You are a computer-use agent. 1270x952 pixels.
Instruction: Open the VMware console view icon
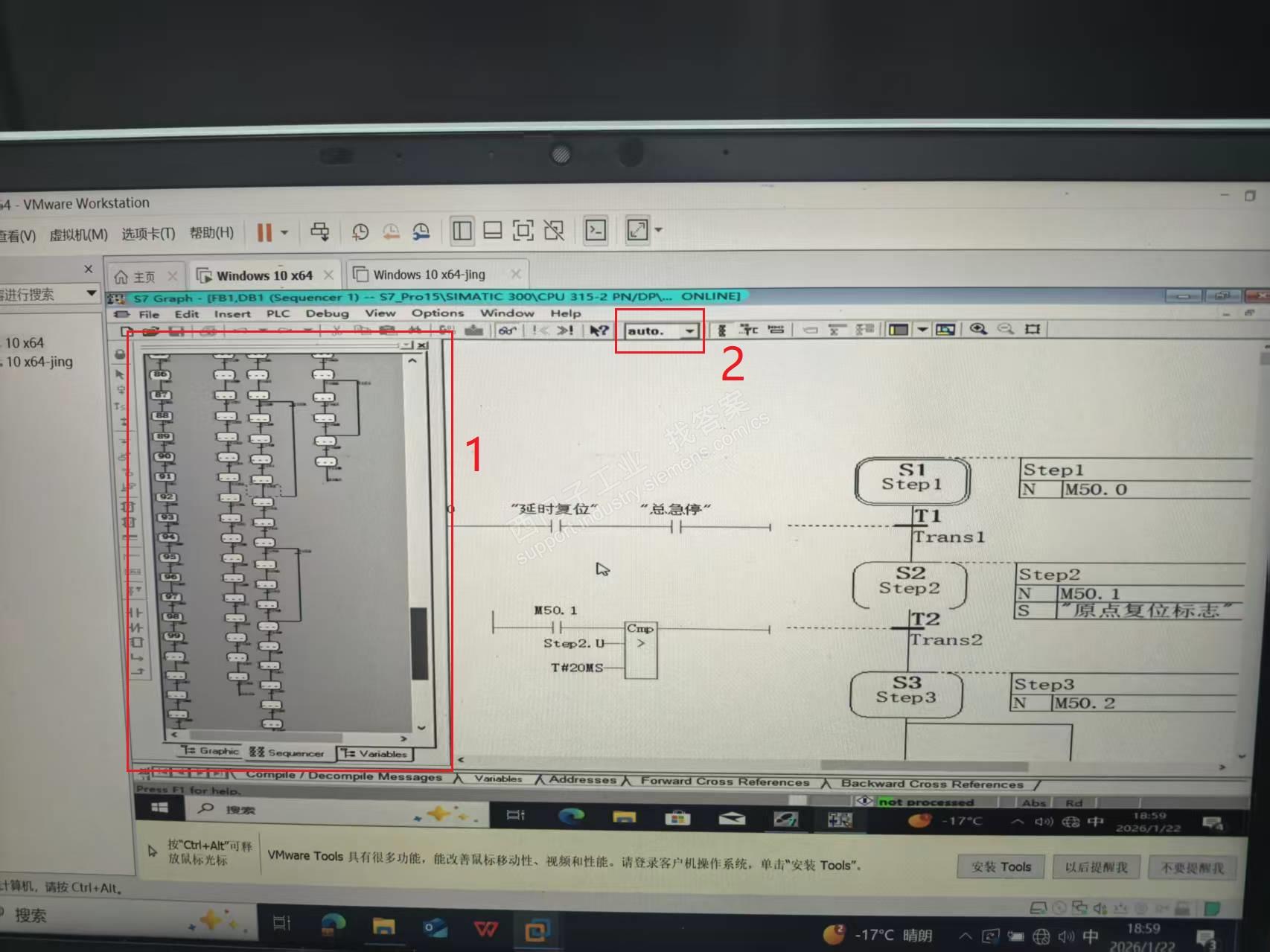(596, 230)
